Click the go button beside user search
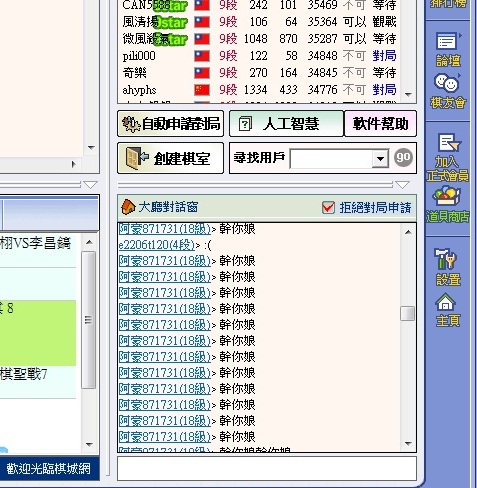 403,157
